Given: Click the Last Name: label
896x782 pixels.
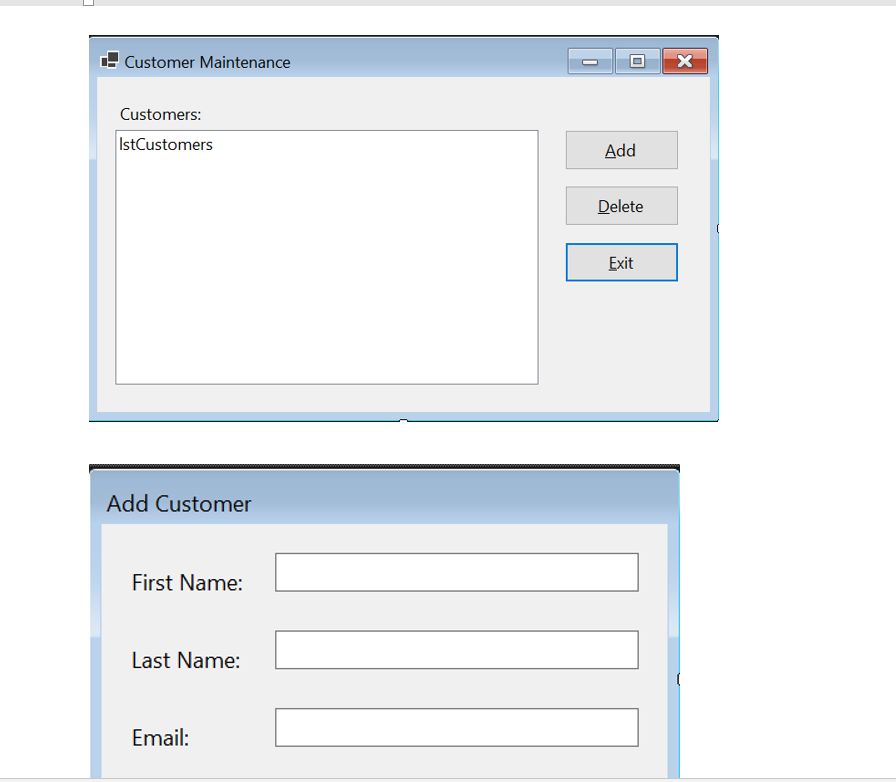Looking at the screenshot, I should click(x=186, y=661).
